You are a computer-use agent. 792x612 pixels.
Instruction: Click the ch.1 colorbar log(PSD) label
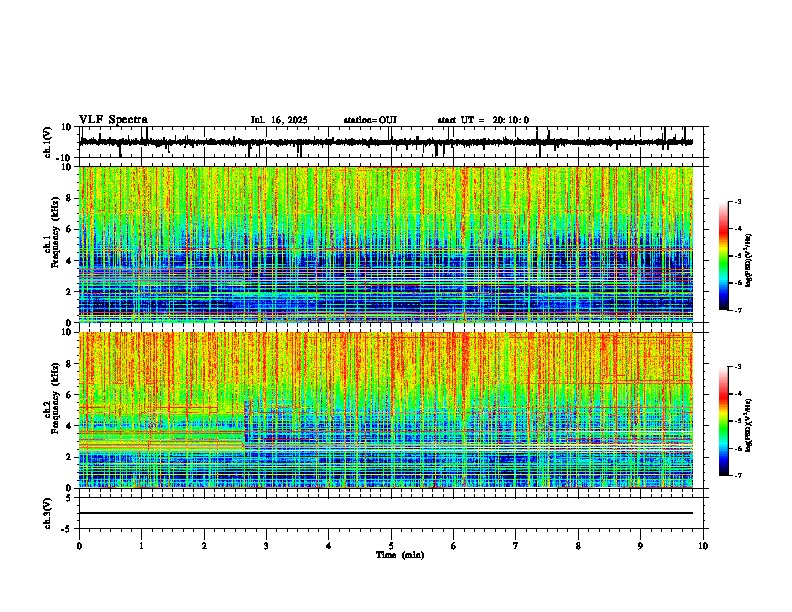[749, 260]
